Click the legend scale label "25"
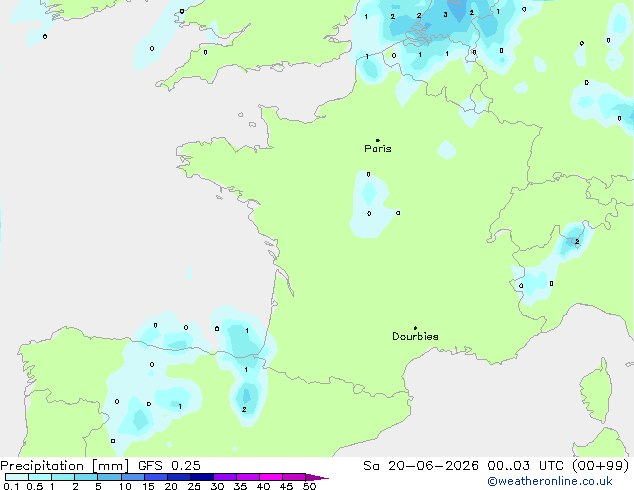 (x=194, y=486)
